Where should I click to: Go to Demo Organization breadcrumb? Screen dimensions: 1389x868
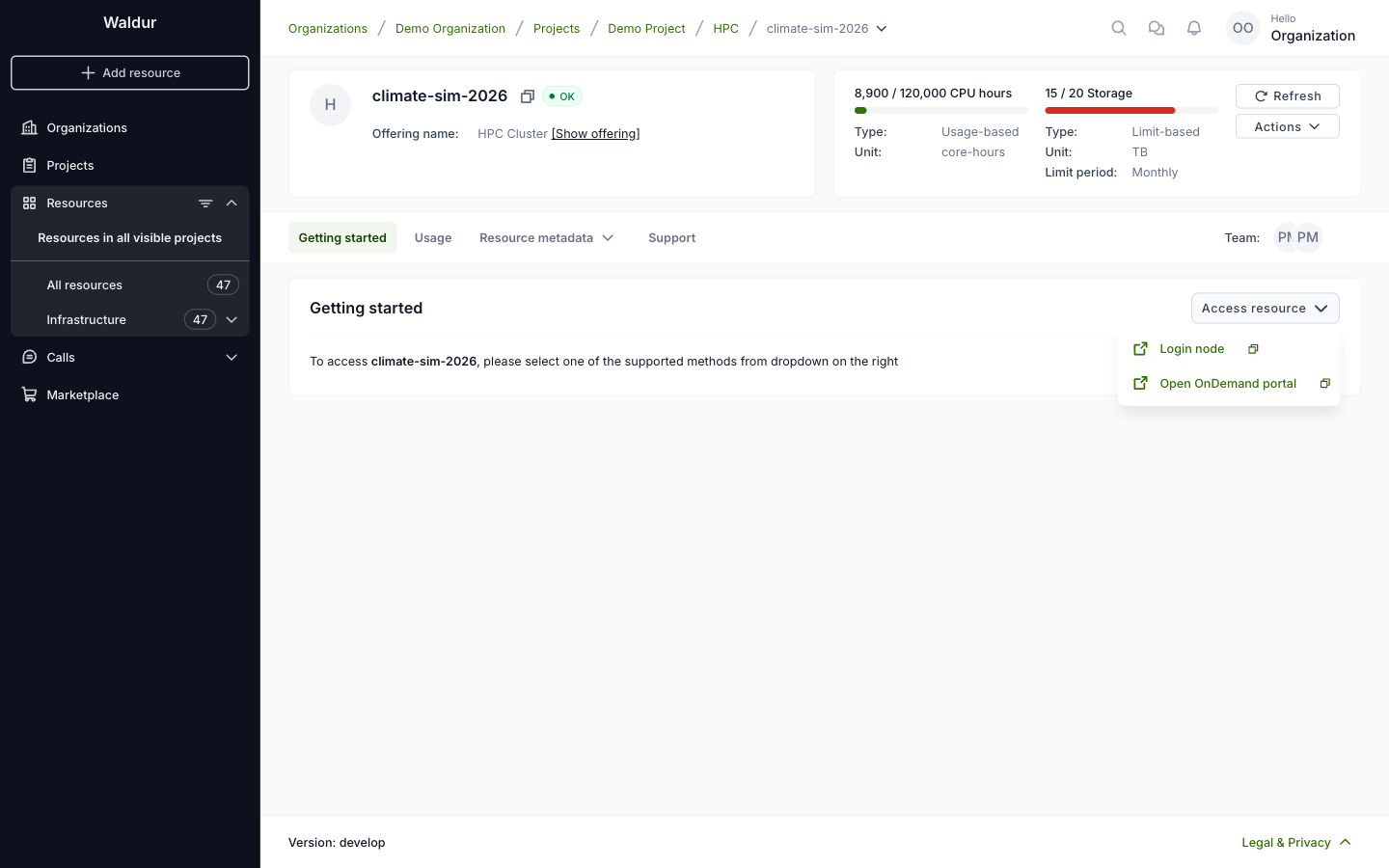point(450,29)
